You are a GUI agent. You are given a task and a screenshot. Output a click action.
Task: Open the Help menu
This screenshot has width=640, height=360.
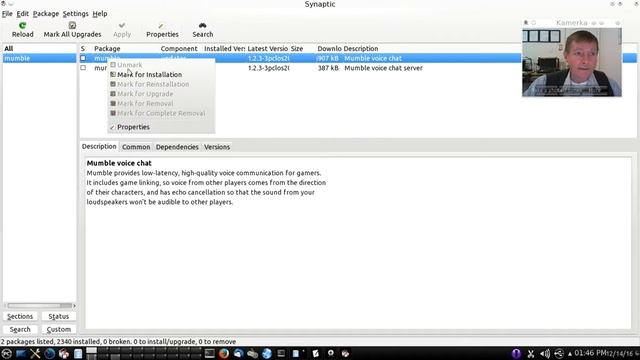[100, 14]
